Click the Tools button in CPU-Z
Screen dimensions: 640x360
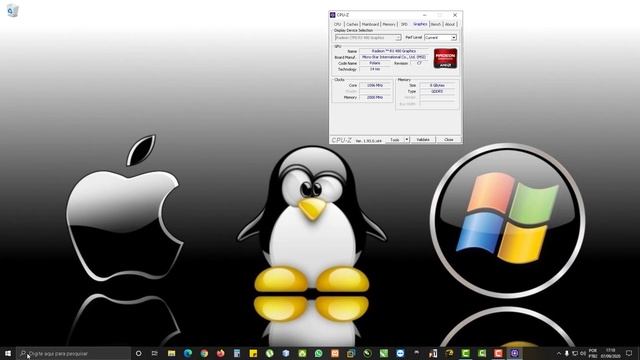coord(395,140)
